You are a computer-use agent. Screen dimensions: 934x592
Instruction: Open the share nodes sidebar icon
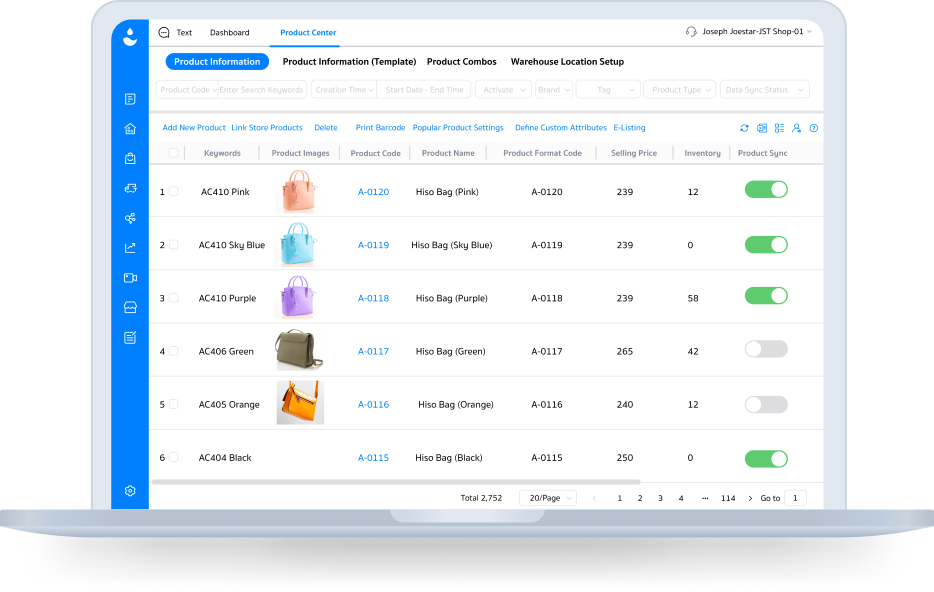tap(130, 218)
